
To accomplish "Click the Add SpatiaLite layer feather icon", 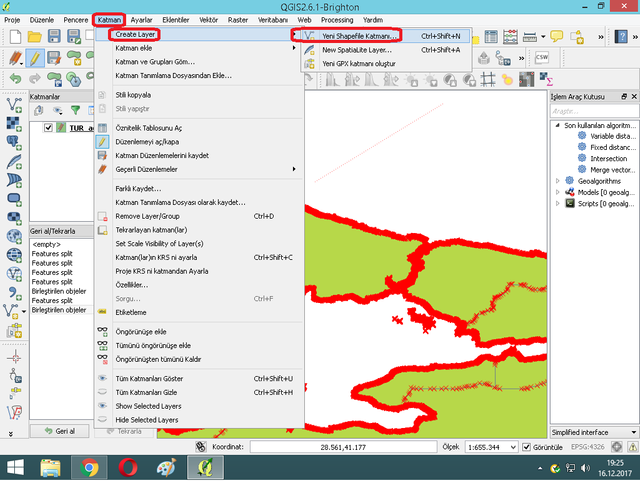I will [x=14, y=162].
